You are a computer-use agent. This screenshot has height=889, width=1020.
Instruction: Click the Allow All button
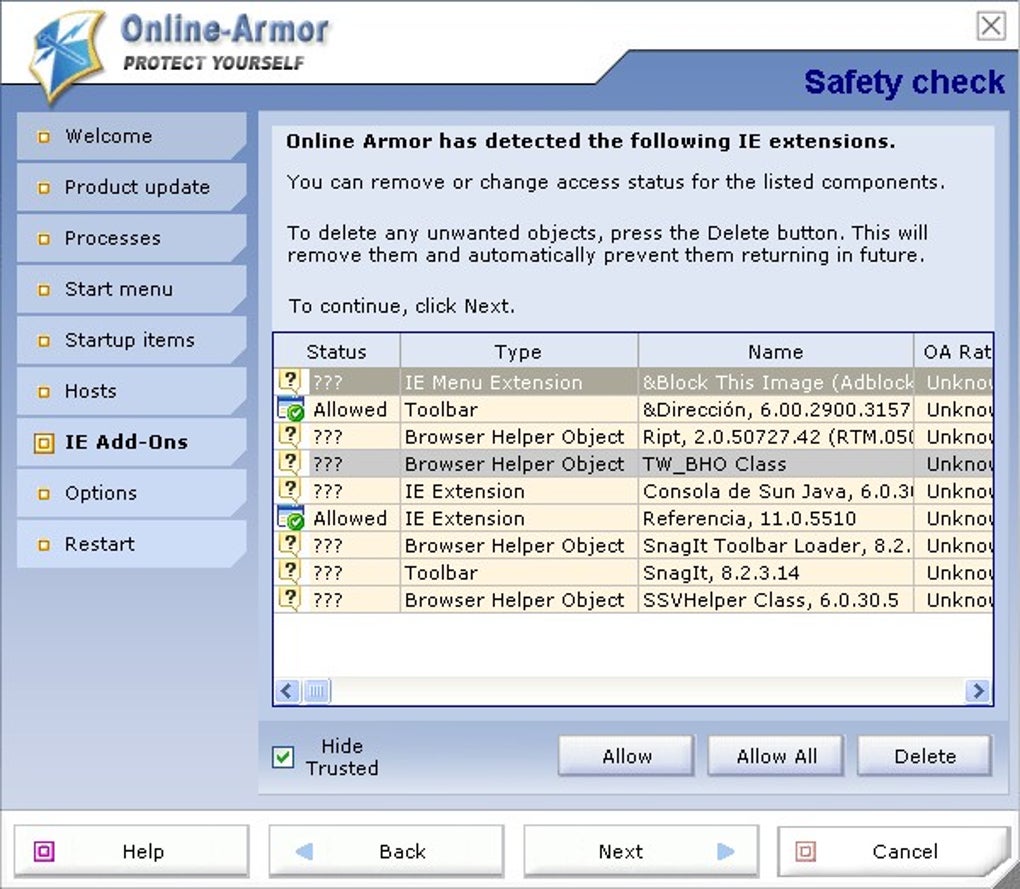pyautogui.click(x=776, y=756)
